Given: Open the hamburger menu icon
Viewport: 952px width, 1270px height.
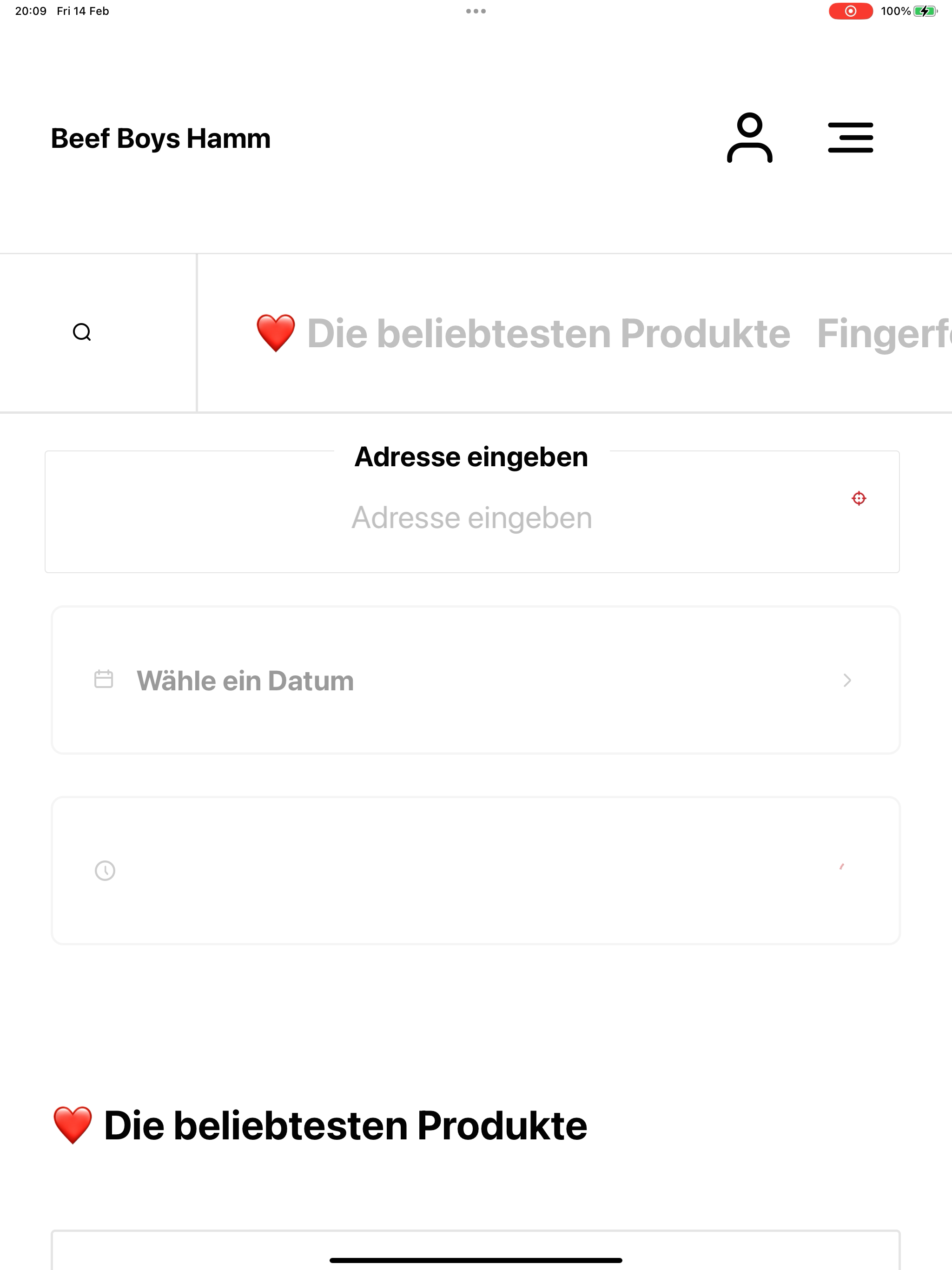Looking at the screenshot, I should click(850, 138).
